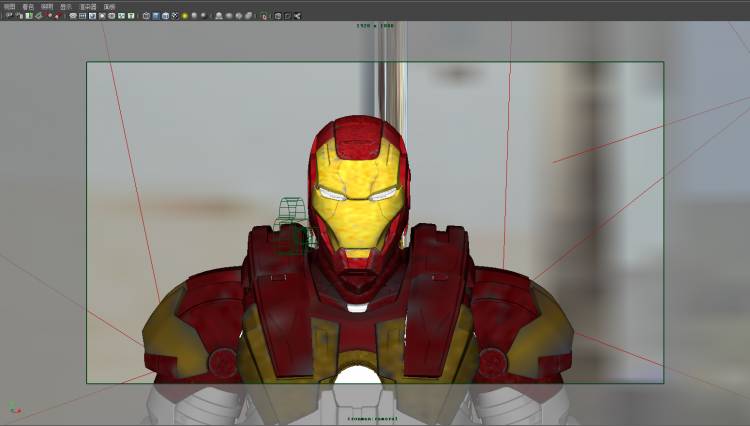Toggle the viewport Grid display
Image resolution: width=750 pixels, height=426 pixels.
pyautogui.click(x=73, y=16)
